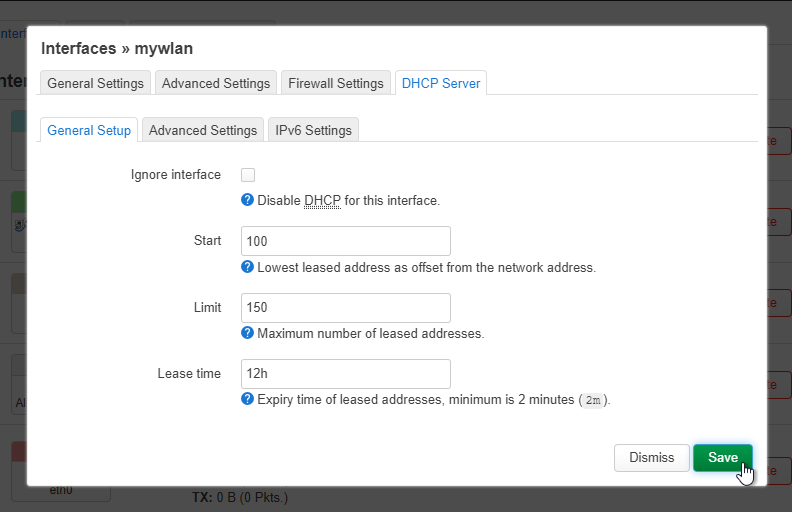
Task: Click the DHCP abbreviation in the help text
Action: point(322,200)
